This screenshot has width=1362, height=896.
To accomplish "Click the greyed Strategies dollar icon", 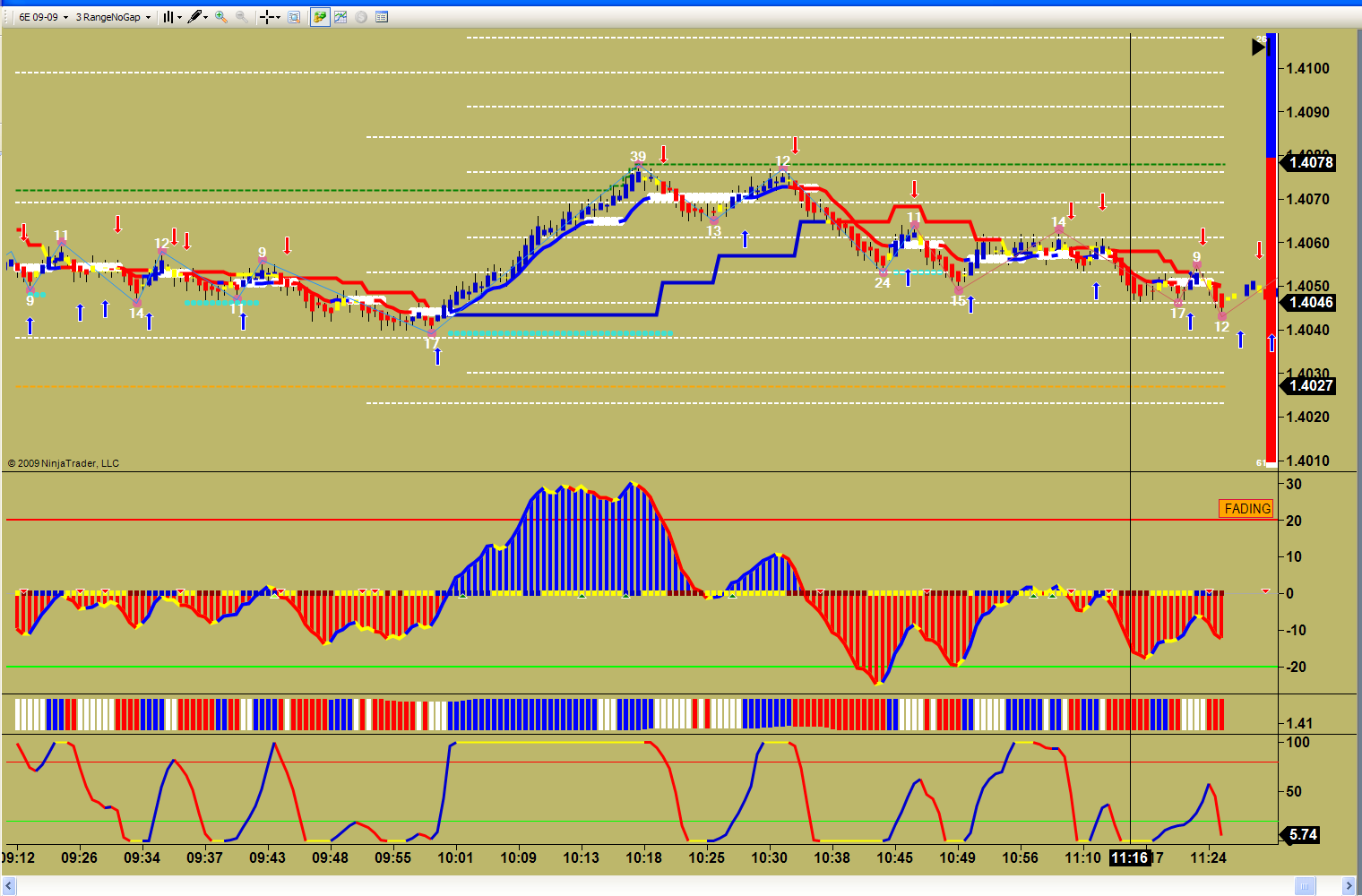I will pos(361,17).
